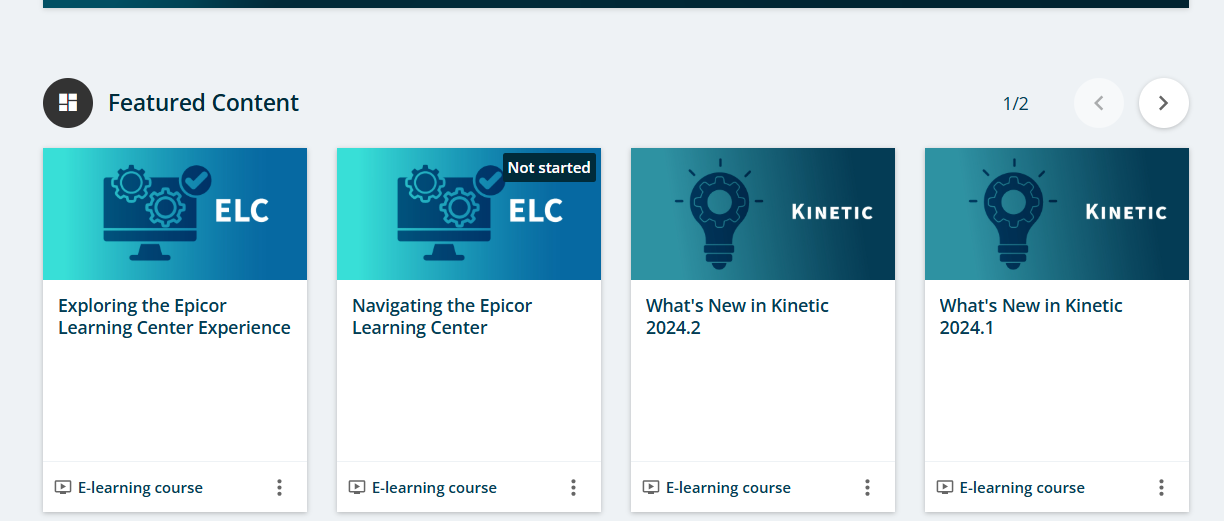Click the Not started status badge

point(549,168)
